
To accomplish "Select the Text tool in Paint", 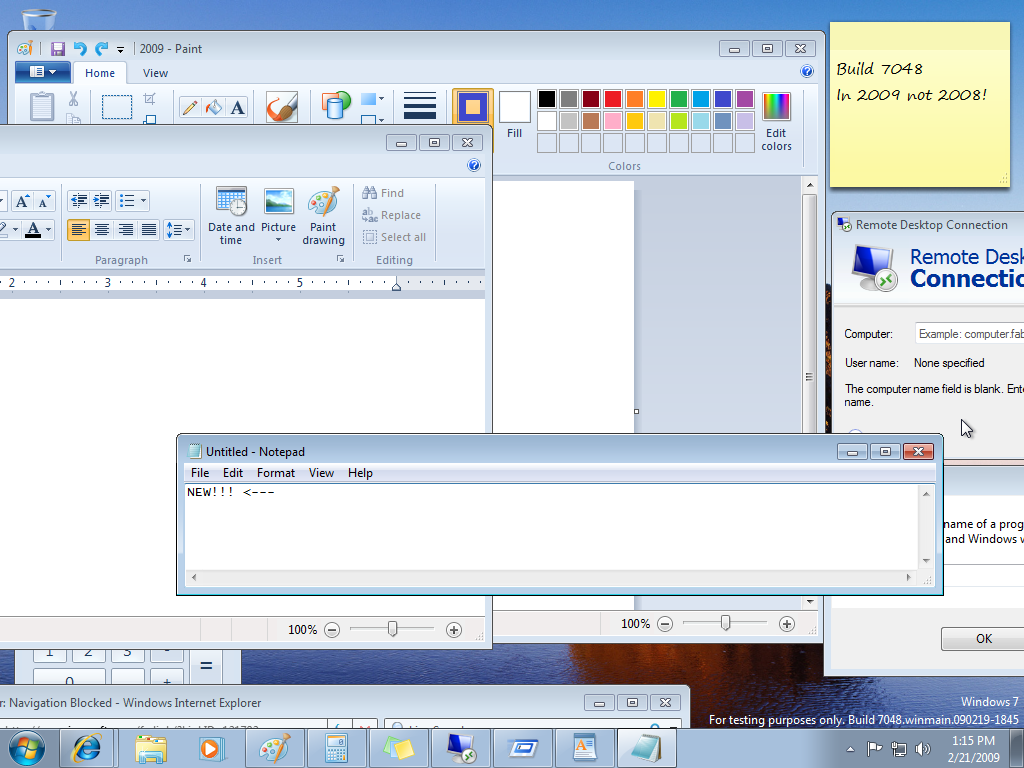I will pos(238,107).
